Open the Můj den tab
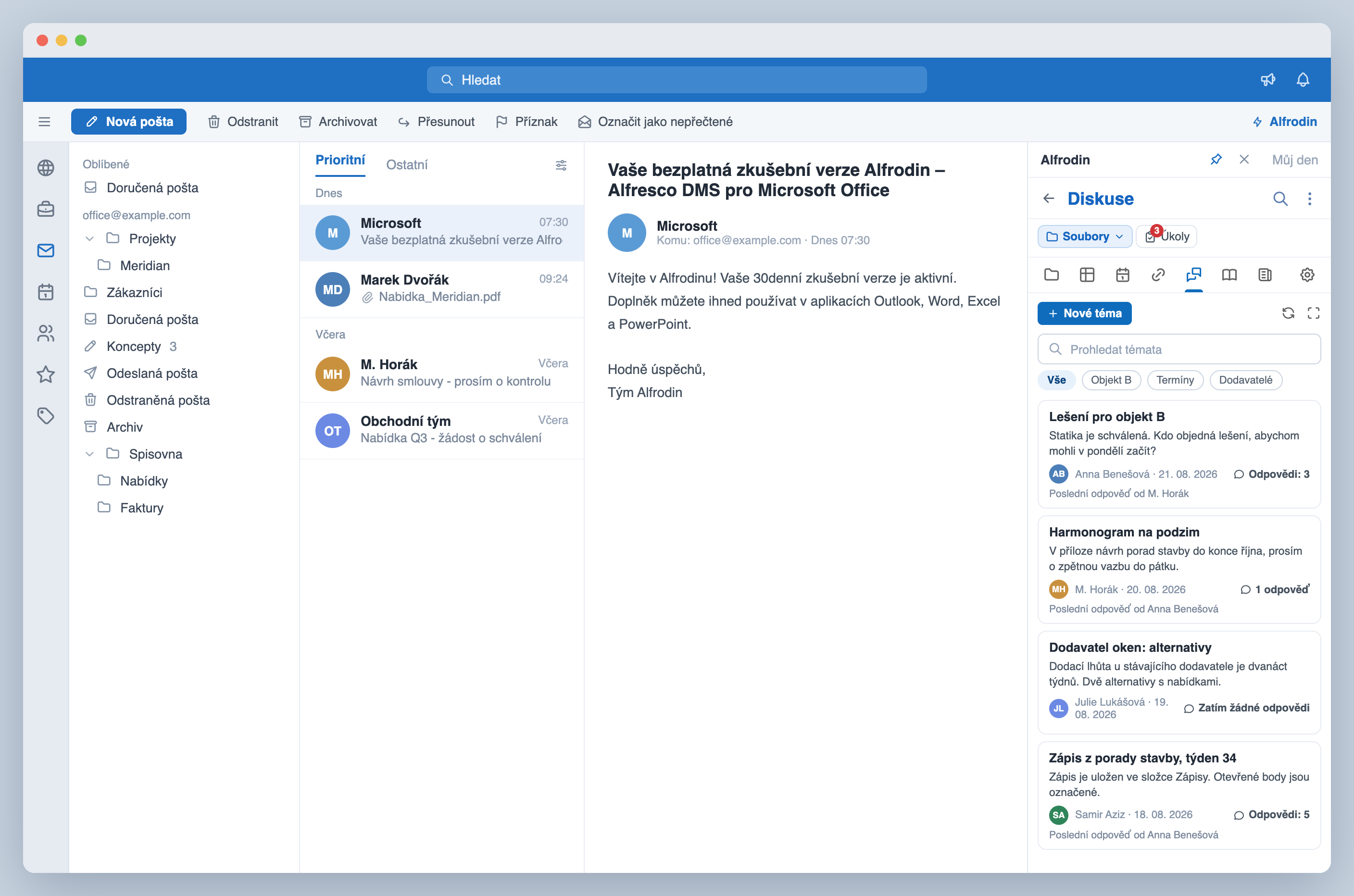The image size is (1354, 896). pos(1294,160)
